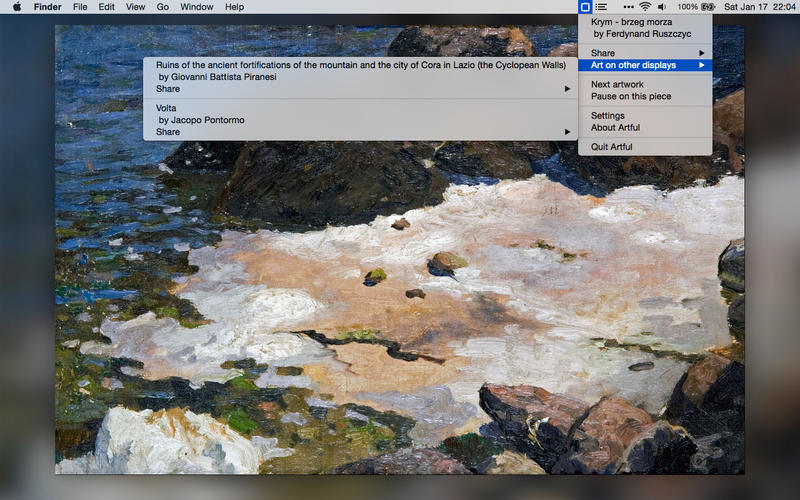Image resolution: width=800 pixels, height=500 pixels.
Task: Choose Pause on this piece
Action: click(x=645, y=96)
